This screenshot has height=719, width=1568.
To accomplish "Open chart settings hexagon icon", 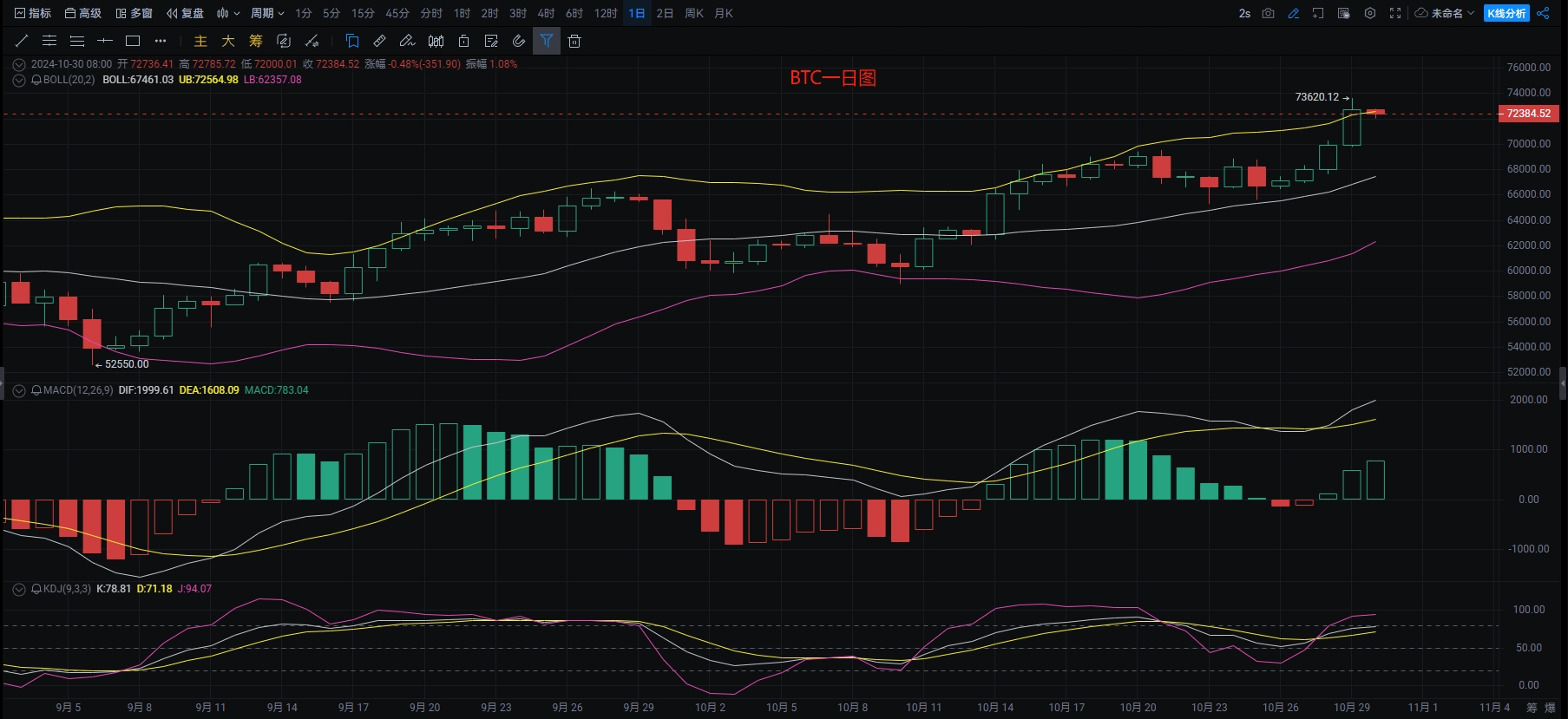I will click(1369, 13).
